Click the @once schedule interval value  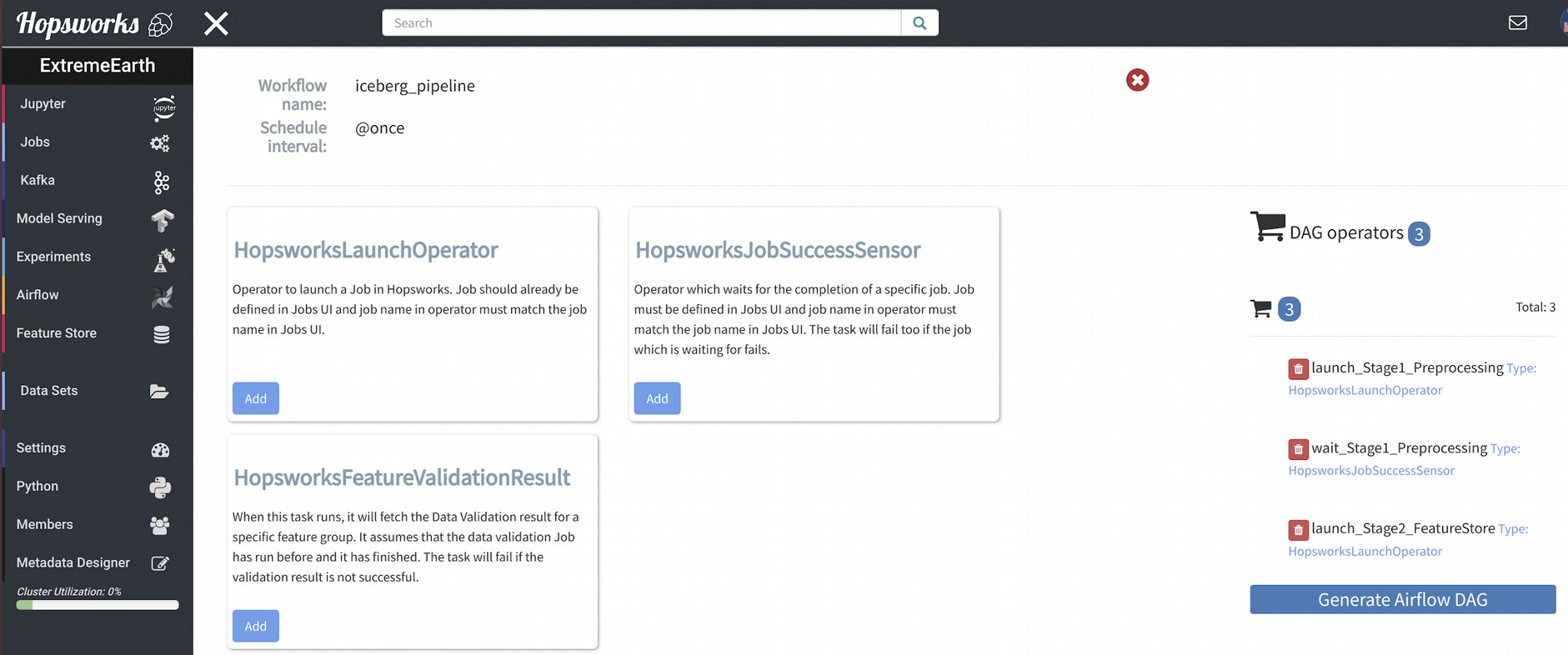point(380,128)
